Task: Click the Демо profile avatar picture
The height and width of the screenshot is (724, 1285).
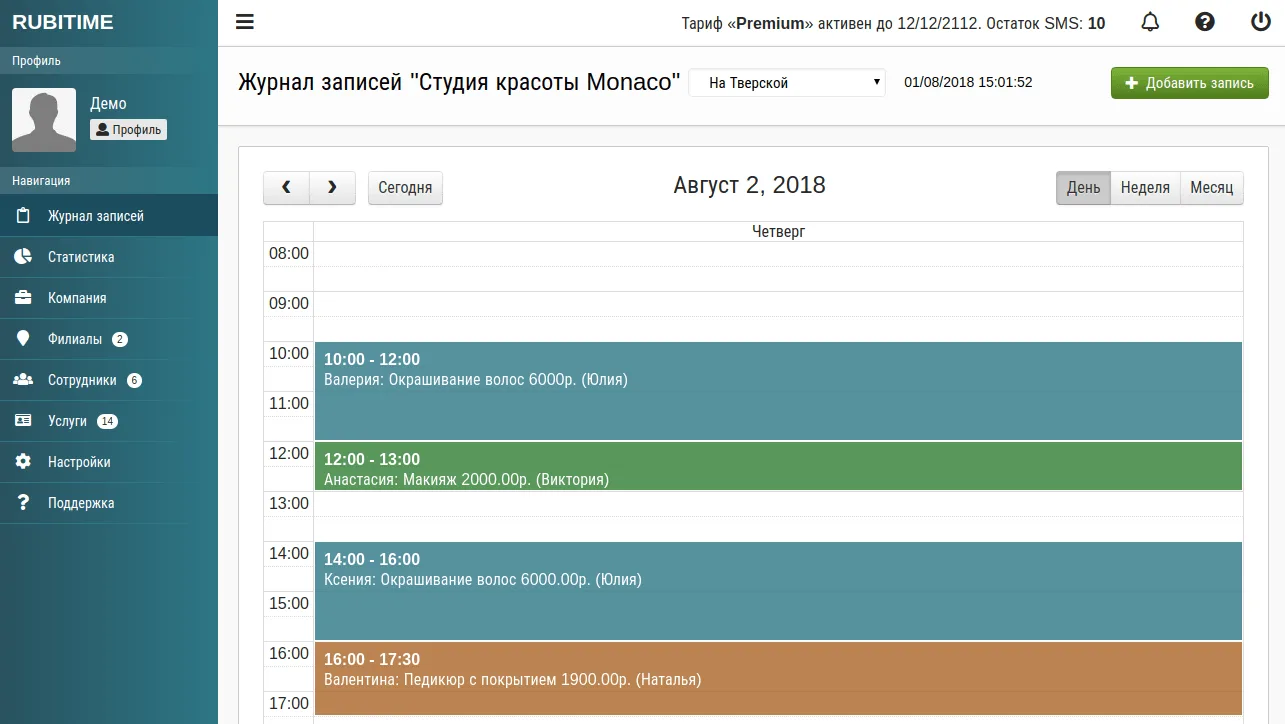Action: pyautogui.click(x=44, y=120)
